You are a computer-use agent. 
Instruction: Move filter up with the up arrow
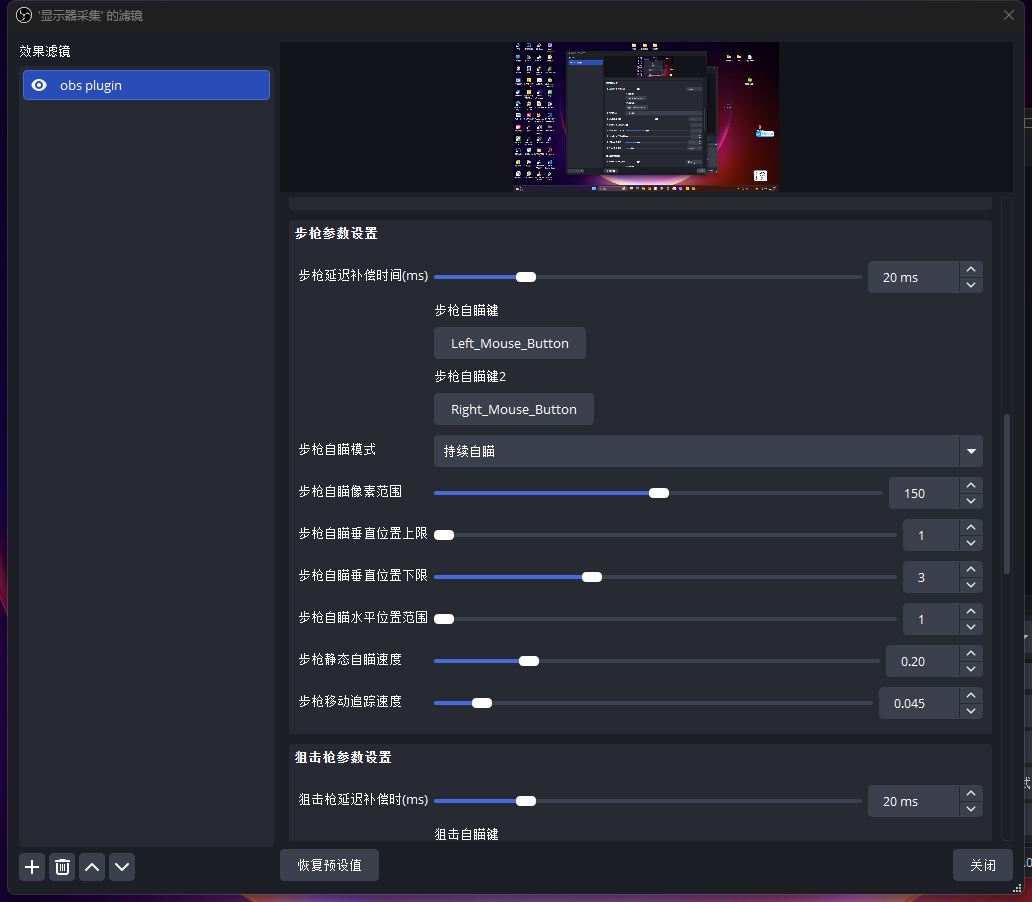tap(92, 867)
